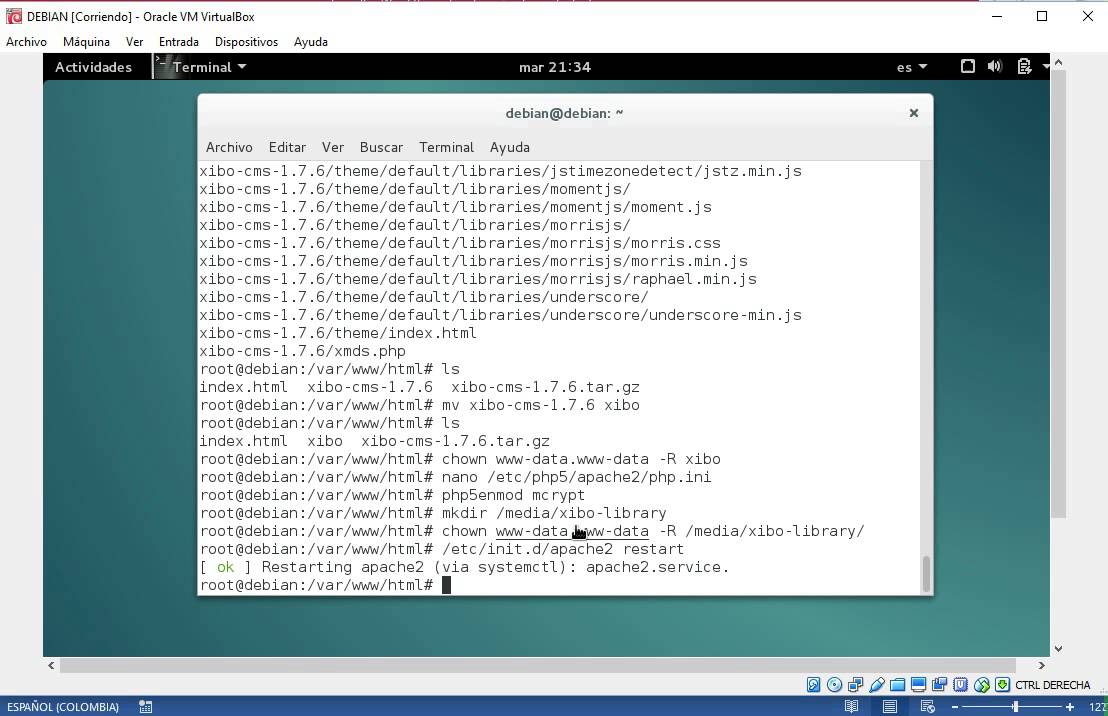Viewport: 1108px width, 716px height.
Task: Click the 'debian@debian: ~' window title
Action: (x=564, y=113)
